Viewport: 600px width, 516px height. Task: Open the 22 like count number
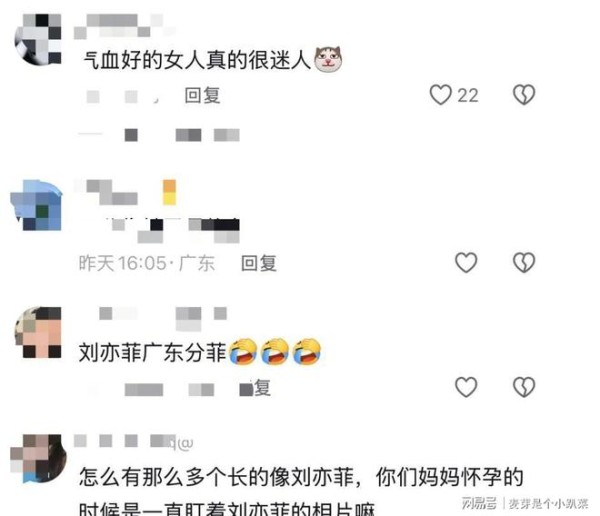[468, 95]
